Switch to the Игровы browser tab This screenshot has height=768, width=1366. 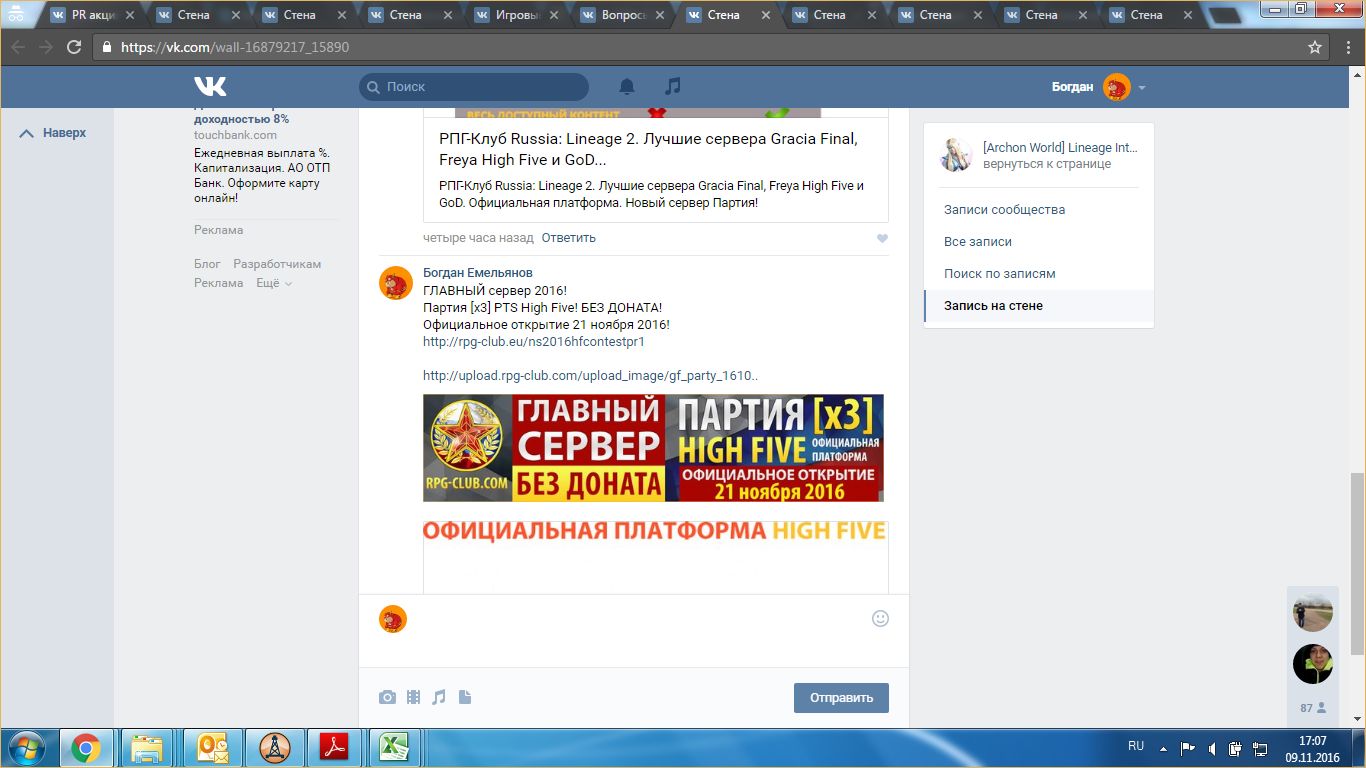click(x=519, y=15)
